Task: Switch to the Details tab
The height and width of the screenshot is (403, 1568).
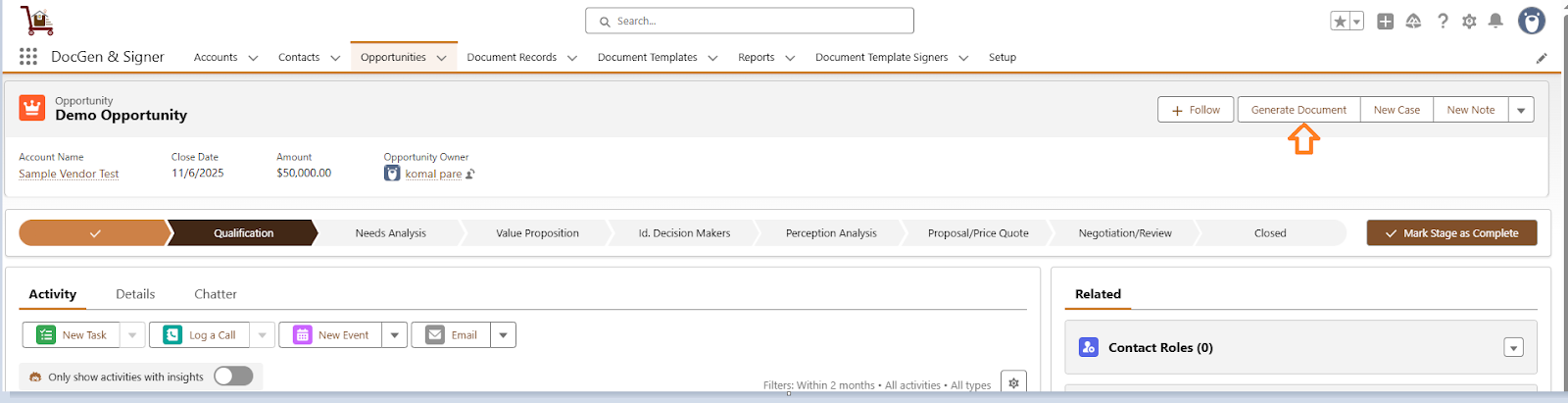Action: coord(135,294)
